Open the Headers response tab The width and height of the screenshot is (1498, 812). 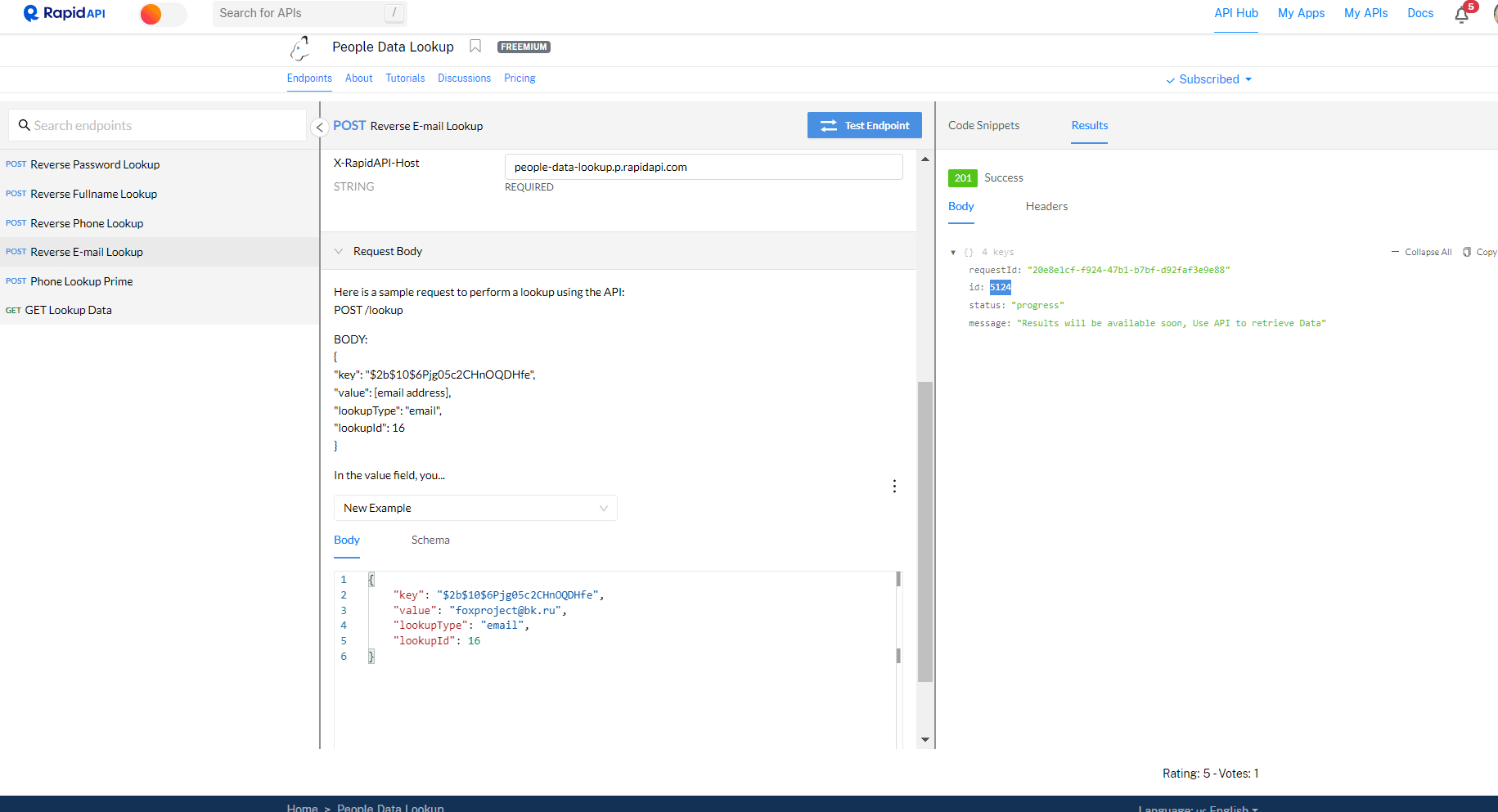pos(1046,206)
